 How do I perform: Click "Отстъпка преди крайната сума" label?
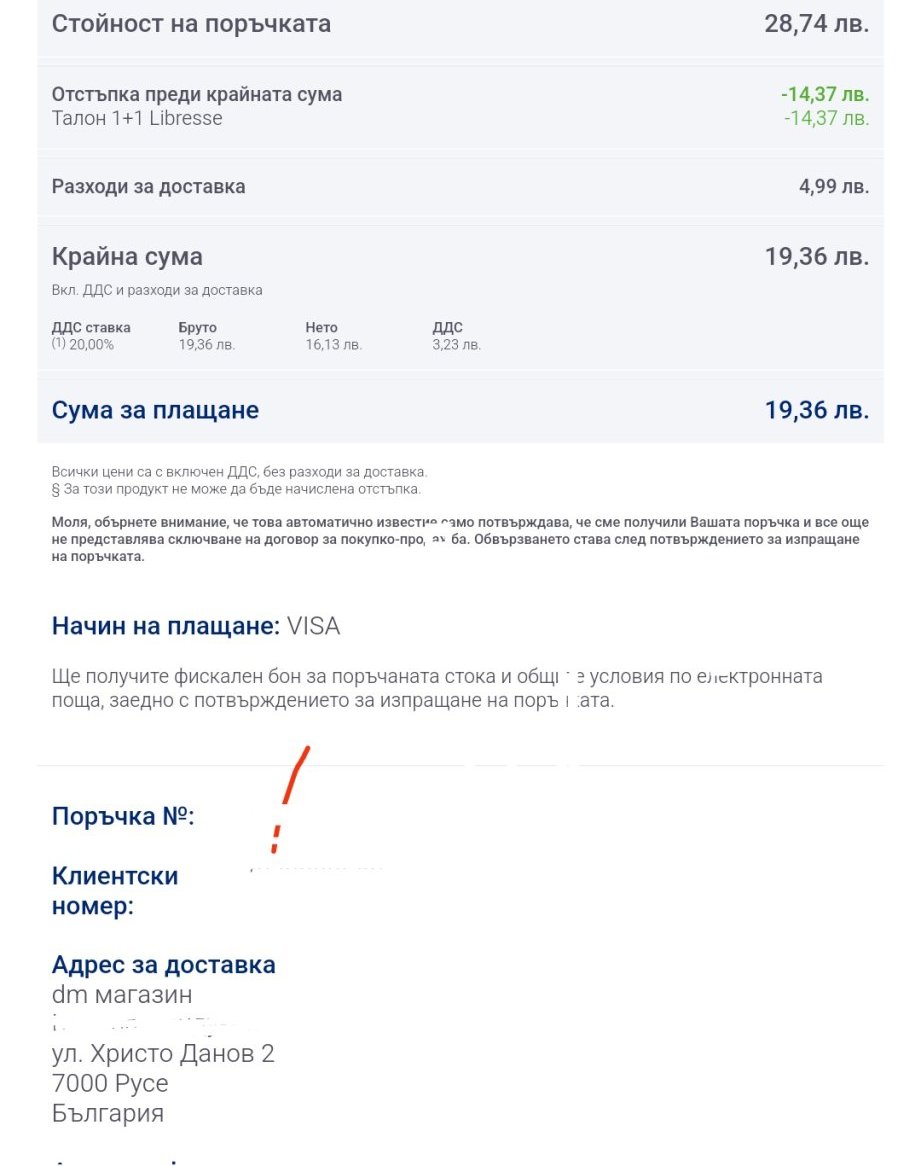point(197,95)
